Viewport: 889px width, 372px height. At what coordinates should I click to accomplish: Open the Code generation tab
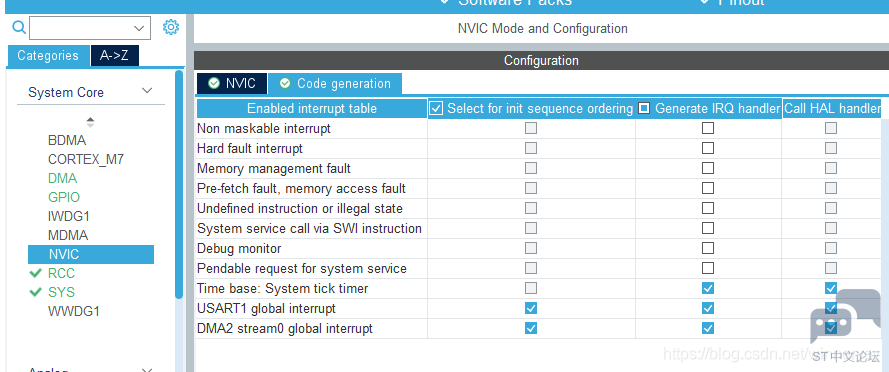(x=335, y=83)
